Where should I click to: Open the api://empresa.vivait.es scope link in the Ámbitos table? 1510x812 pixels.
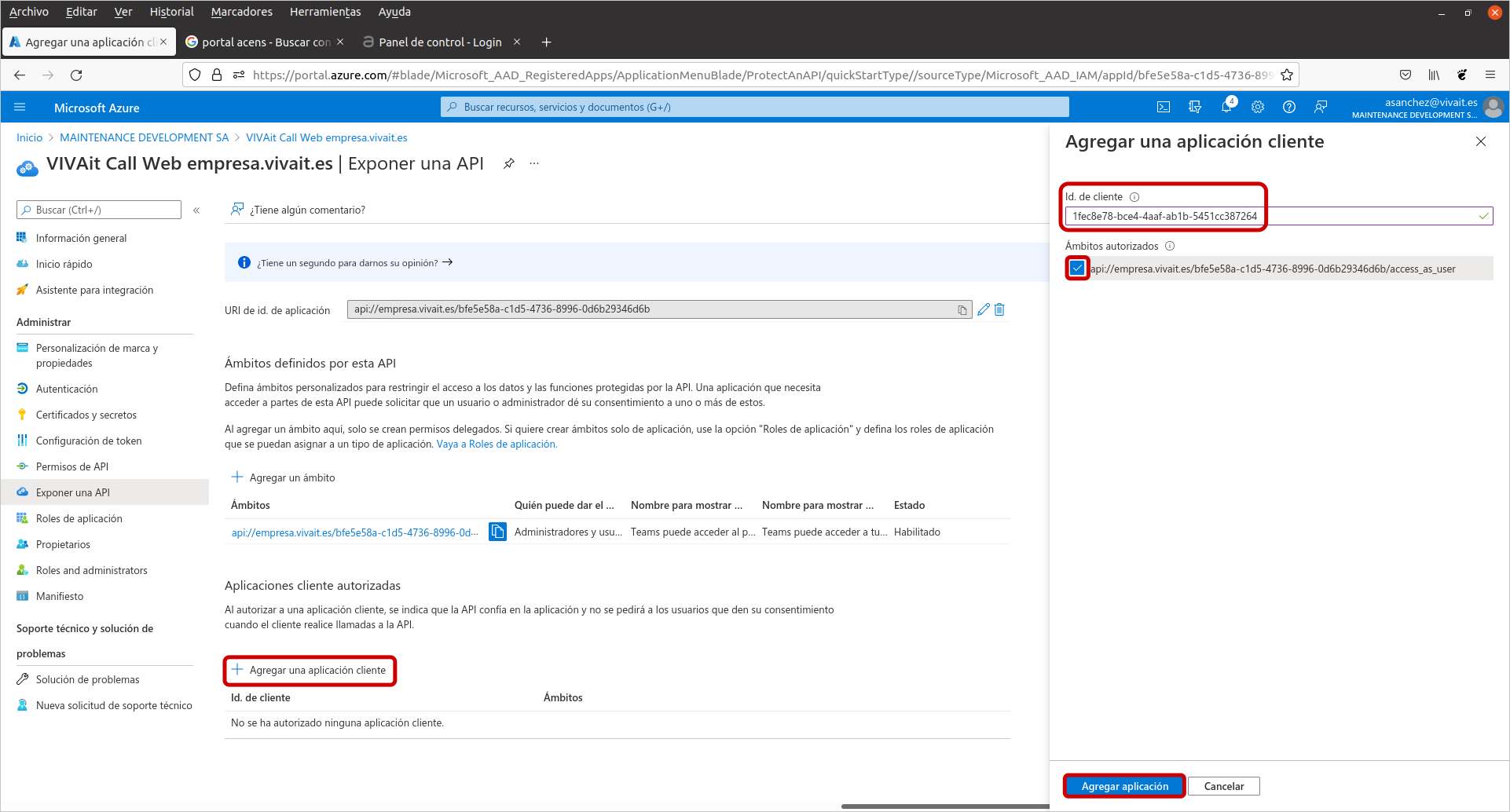coord(354,532)
